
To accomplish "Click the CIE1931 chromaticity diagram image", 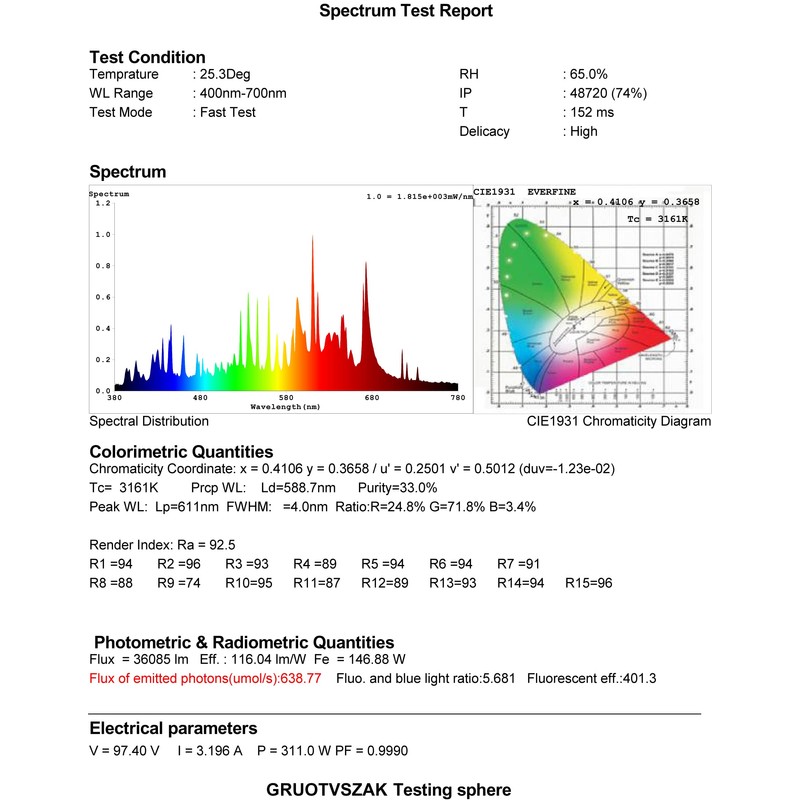I will point(593,299).
